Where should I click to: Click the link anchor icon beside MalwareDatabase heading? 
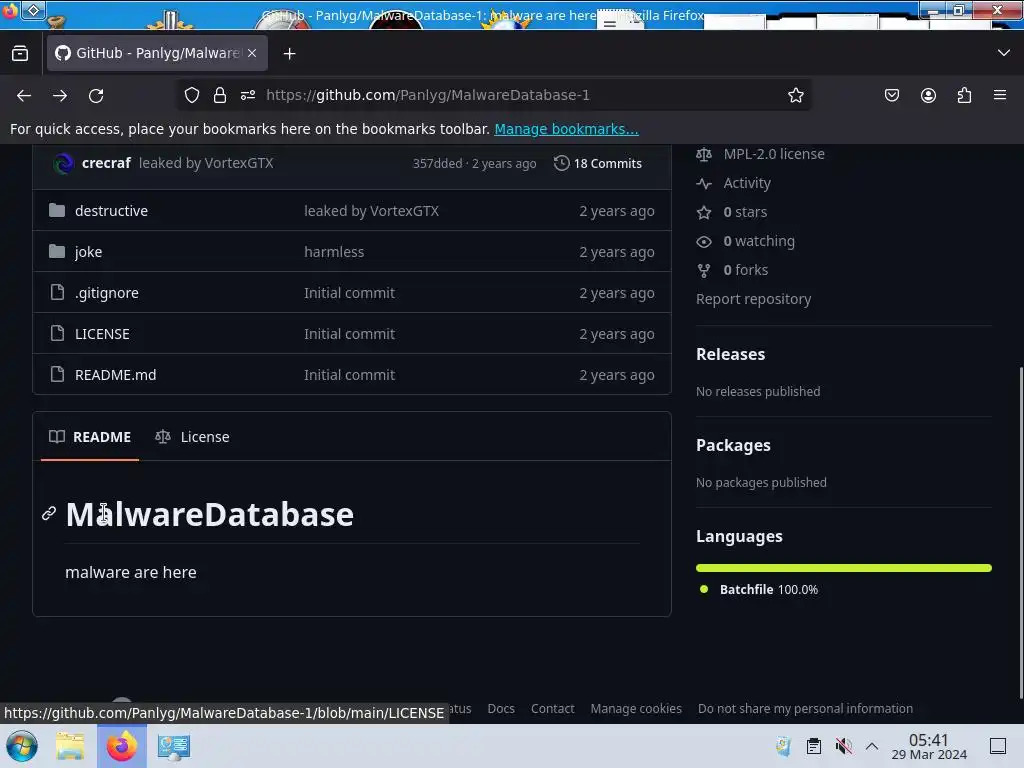pyautogui.click(x=49, y=514)
